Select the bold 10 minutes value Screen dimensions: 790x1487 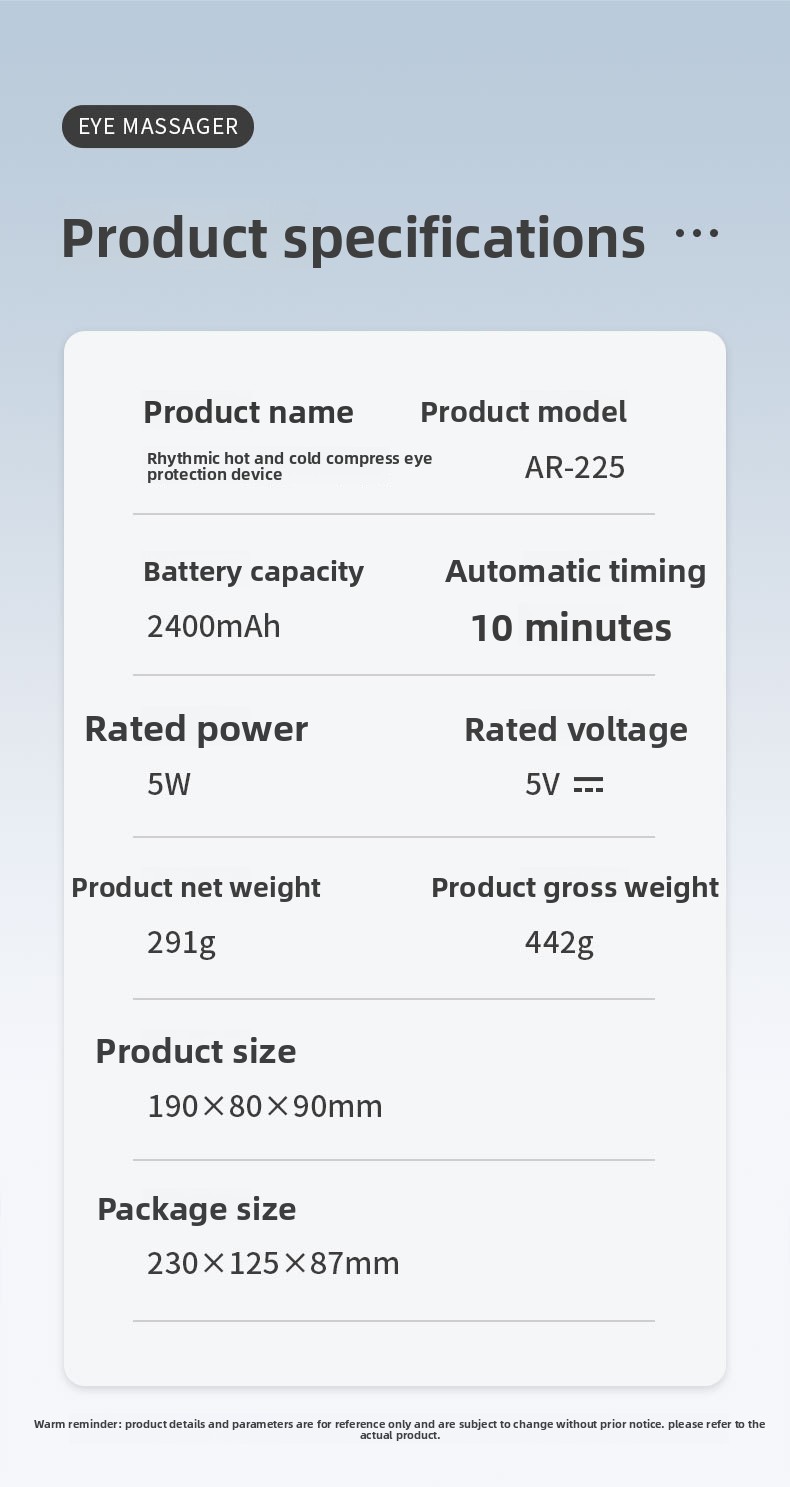click(571, 628)
